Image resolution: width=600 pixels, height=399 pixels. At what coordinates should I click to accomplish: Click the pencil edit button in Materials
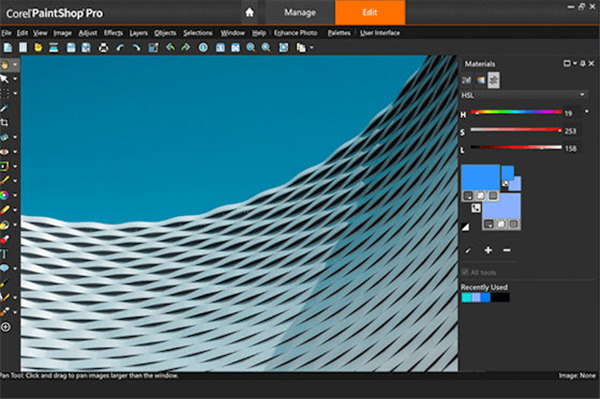tap(468, 250)
